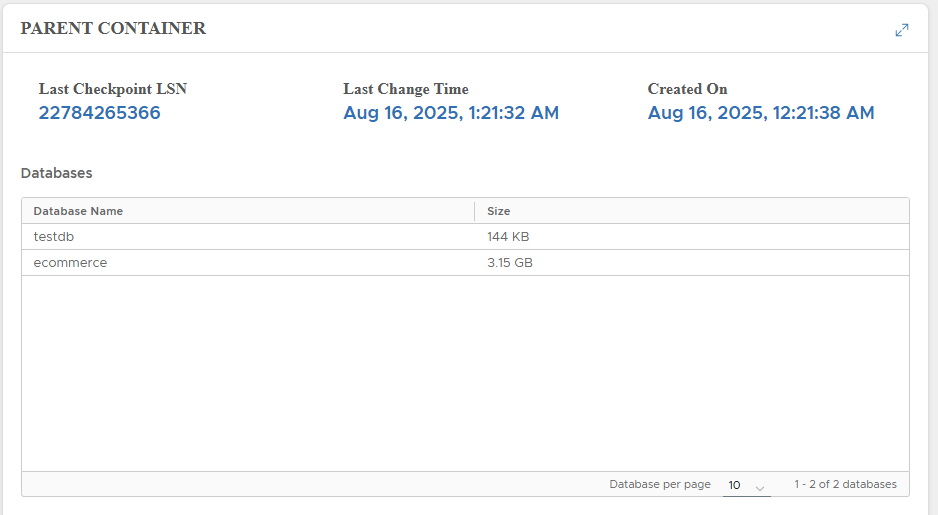Click the Created On label
Screen dimensions: 938x515
688,89
